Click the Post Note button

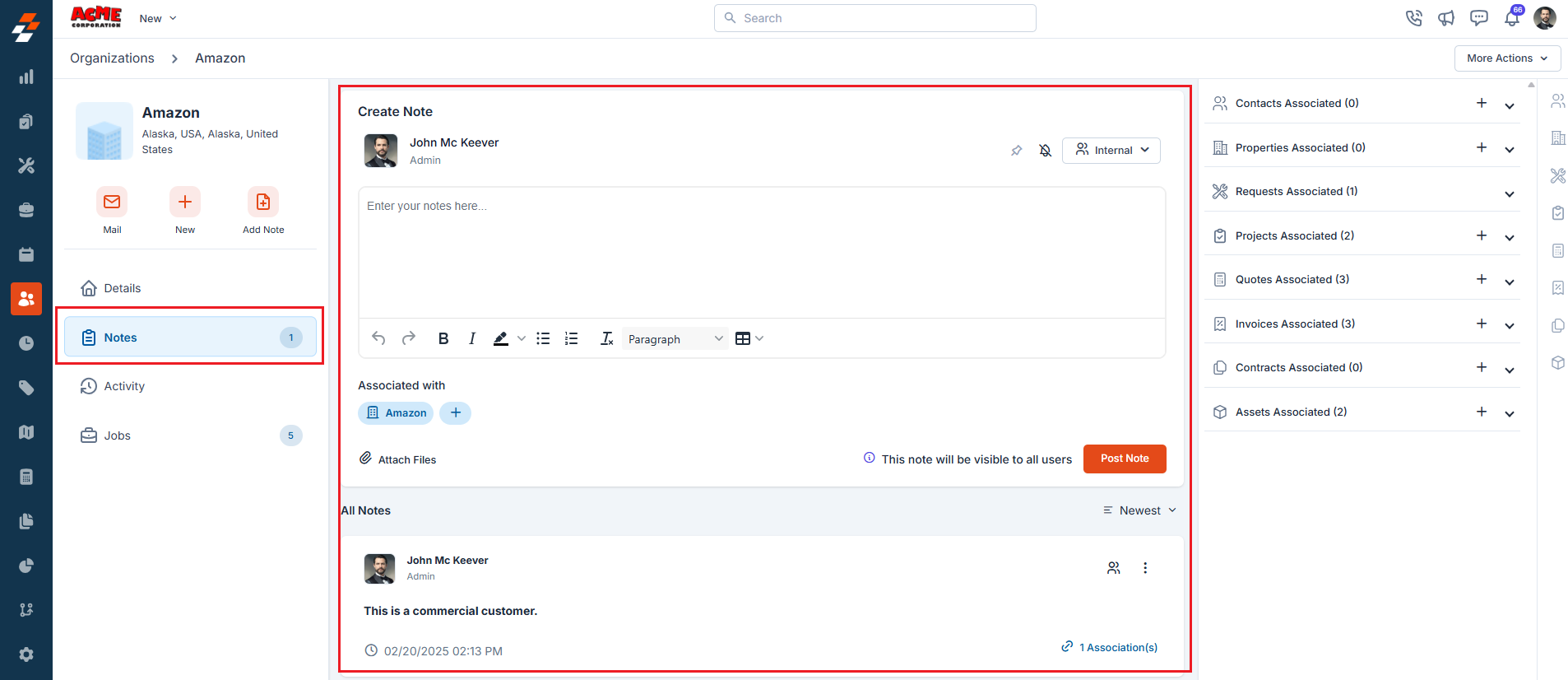1125,459
